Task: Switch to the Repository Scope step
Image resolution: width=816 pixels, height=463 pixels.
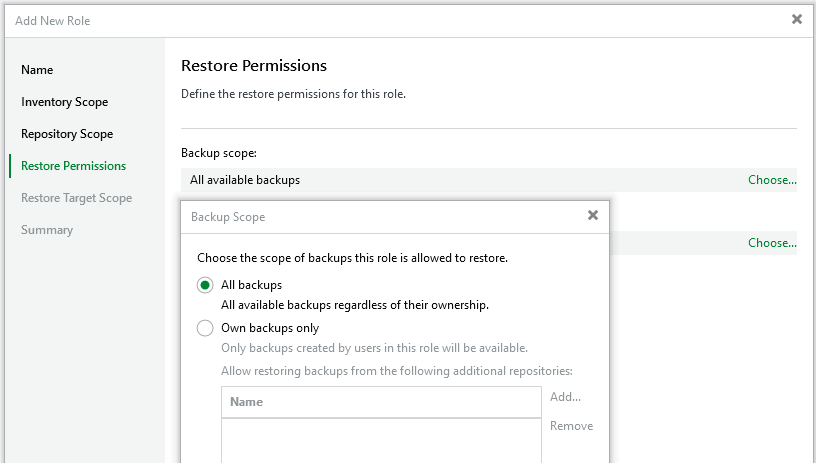Action: (67, 134)
